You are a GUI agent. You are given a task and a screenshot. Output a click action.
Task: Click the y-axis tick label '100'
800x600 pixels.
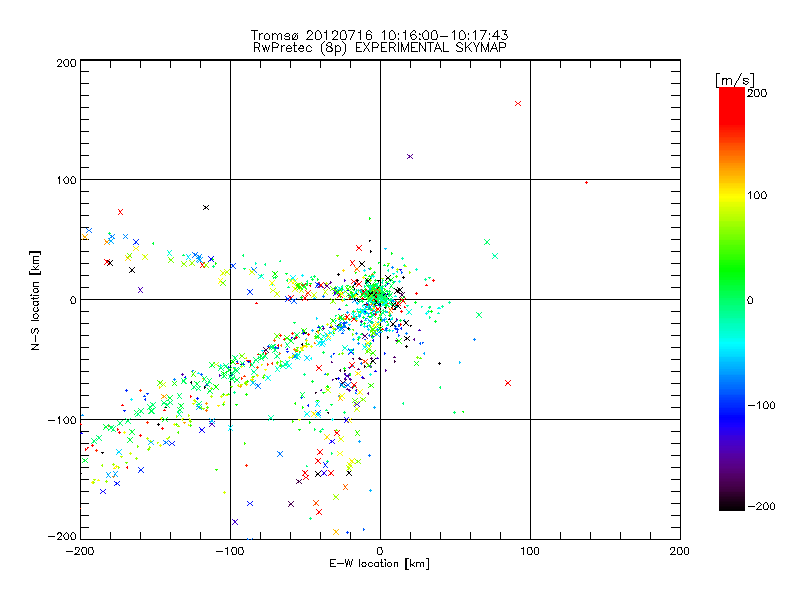coord(67,180)
